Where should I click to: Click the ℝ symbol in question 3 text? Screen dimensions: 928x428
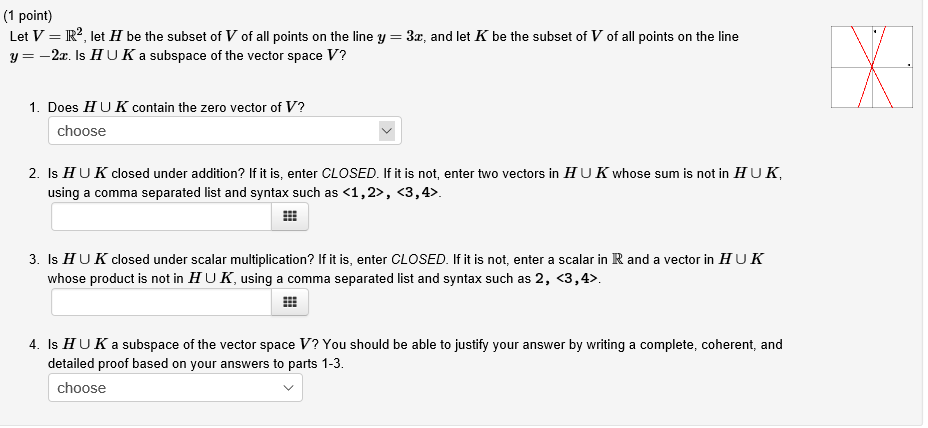coord(617,259)
